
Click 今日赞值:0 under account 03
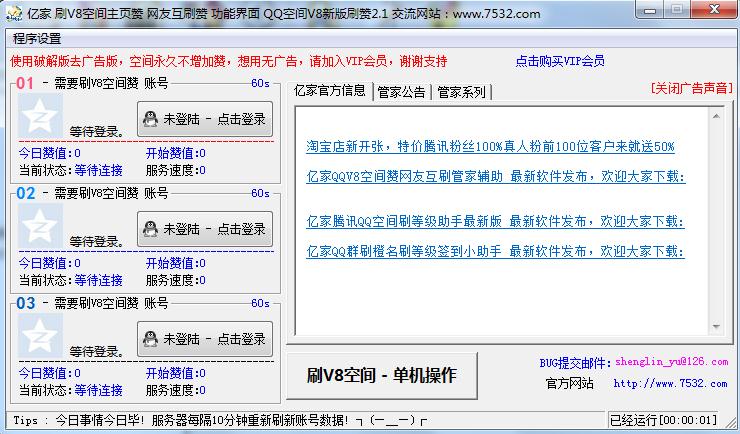pos(50,373)
